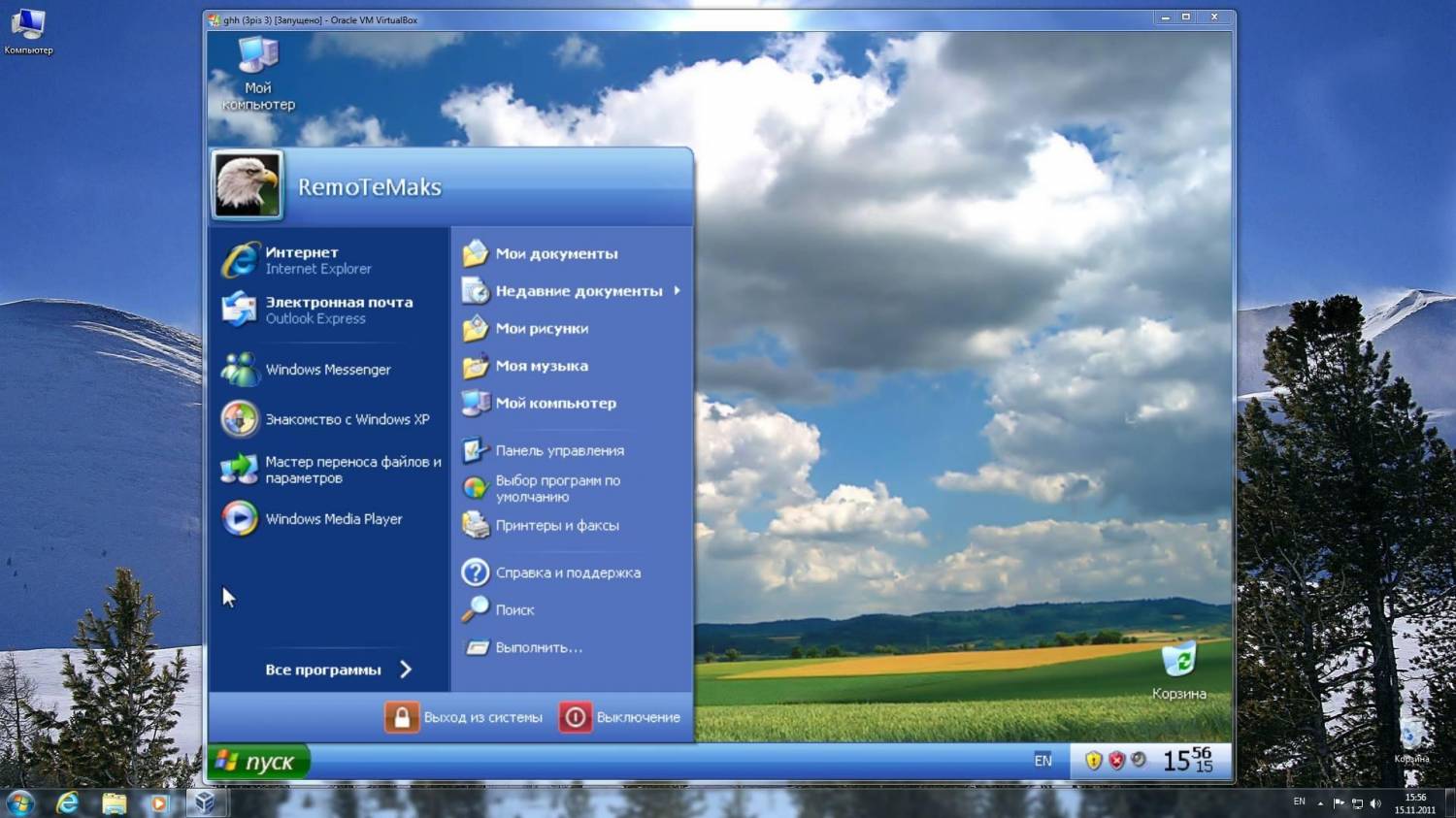Click the XP taskbar clock

[1188, 760]
